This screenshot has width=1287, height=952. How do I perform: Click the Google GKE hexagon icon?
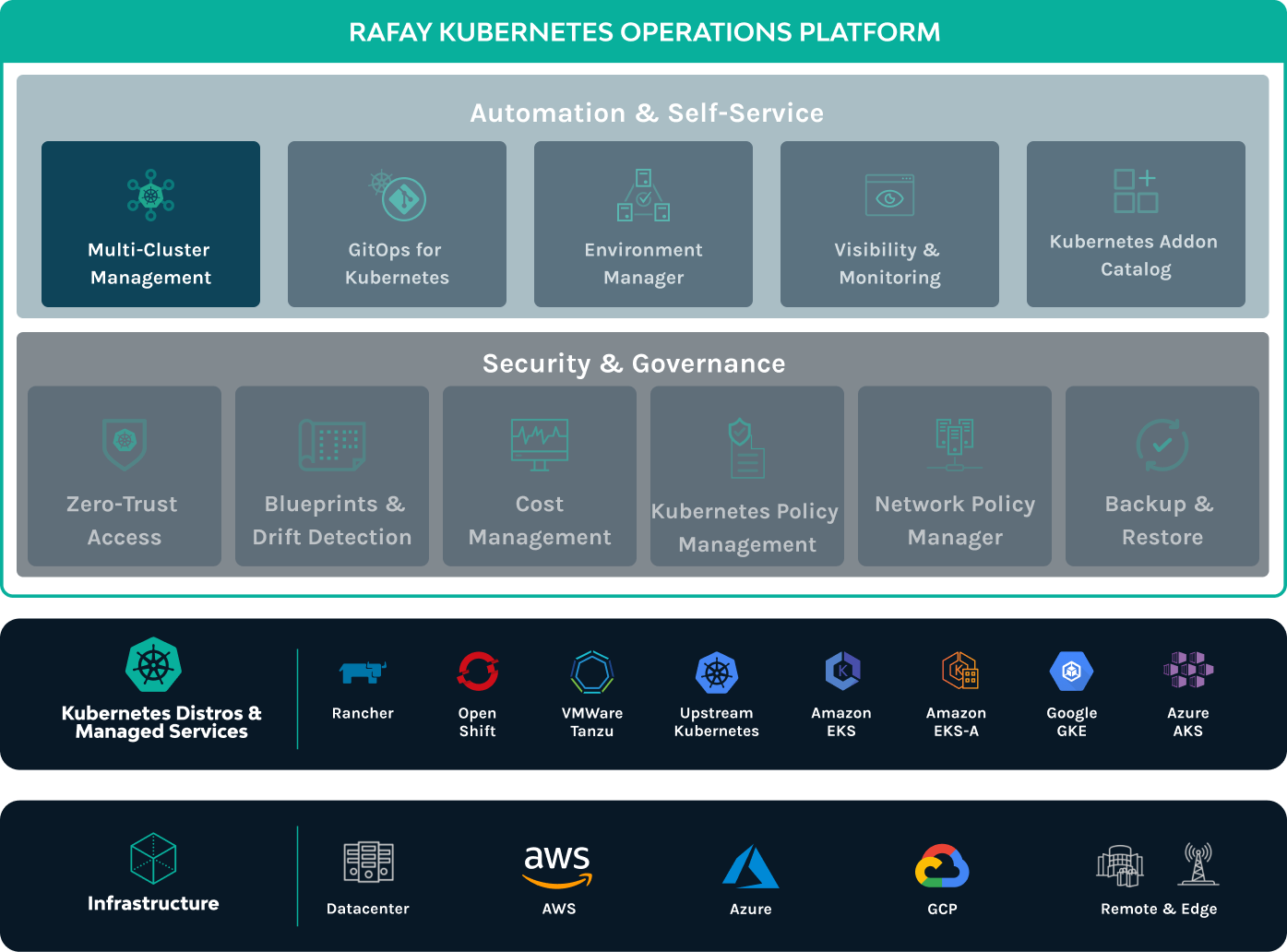click(x=1071, y=672)
